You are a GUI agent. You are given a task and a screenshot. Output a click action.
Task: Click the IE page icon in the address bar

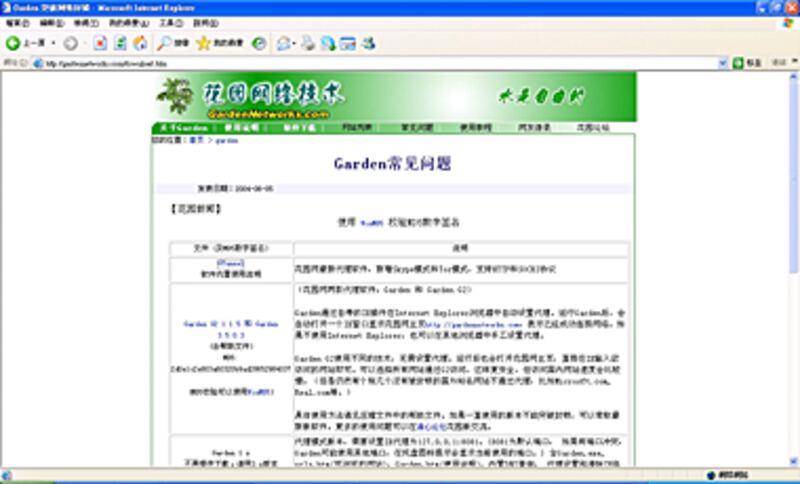37,64
